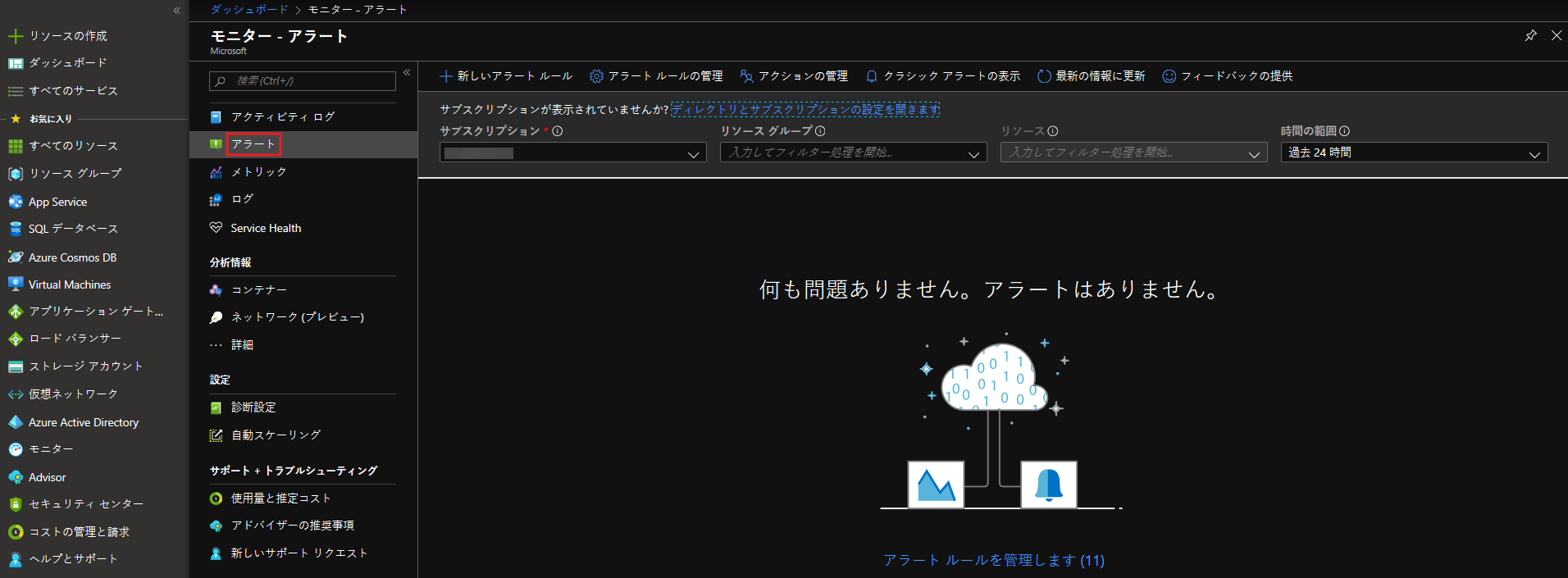This screenshot has width=1568, height=578.
Task: Collapse the Monitor resource menu
Action: (x=407, y=73)
